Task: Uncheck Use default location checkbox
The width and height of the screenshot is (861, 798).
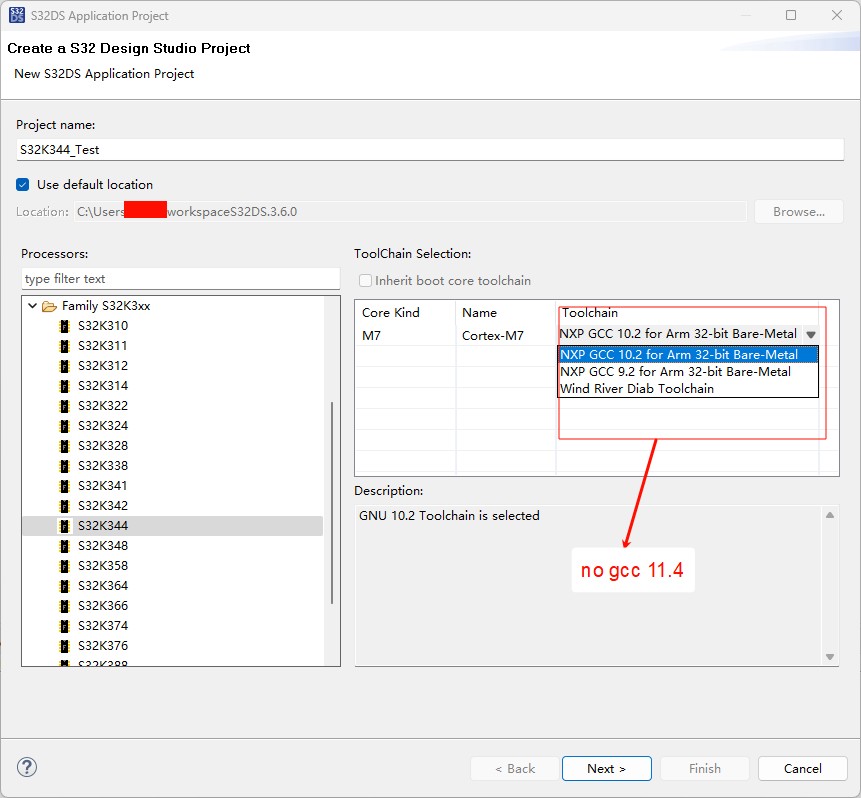Action: (x=23, y=185)
